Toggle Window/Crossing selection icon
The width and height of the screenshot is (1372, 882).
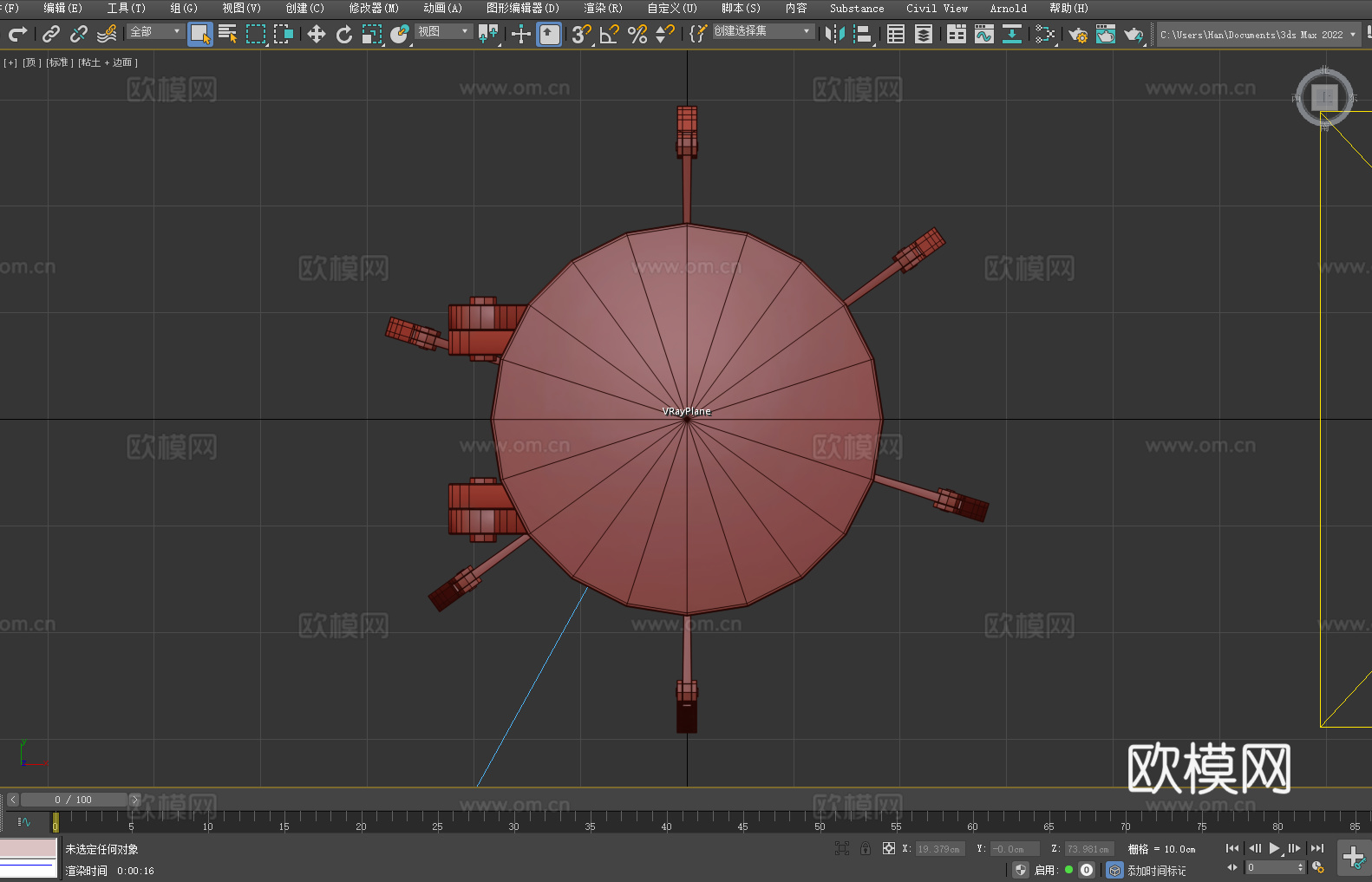[284, 34]
